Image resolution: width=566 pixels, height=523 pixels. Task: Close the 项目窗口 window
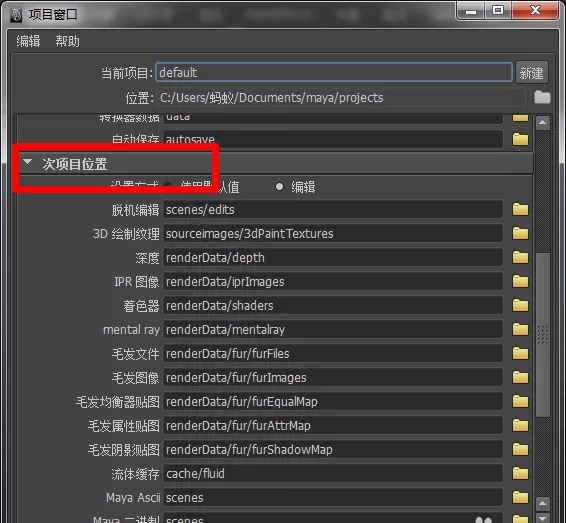tap(535, 10)
